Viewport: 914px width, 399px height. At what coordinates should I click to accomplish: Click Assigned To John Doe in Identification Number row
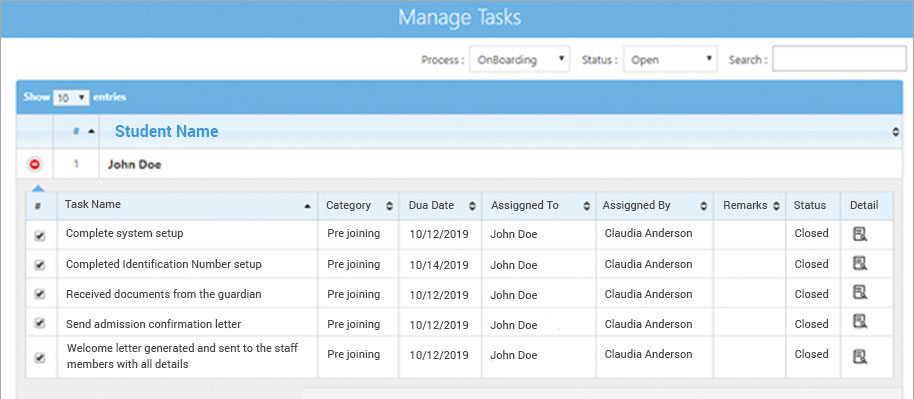click(514, 265)
